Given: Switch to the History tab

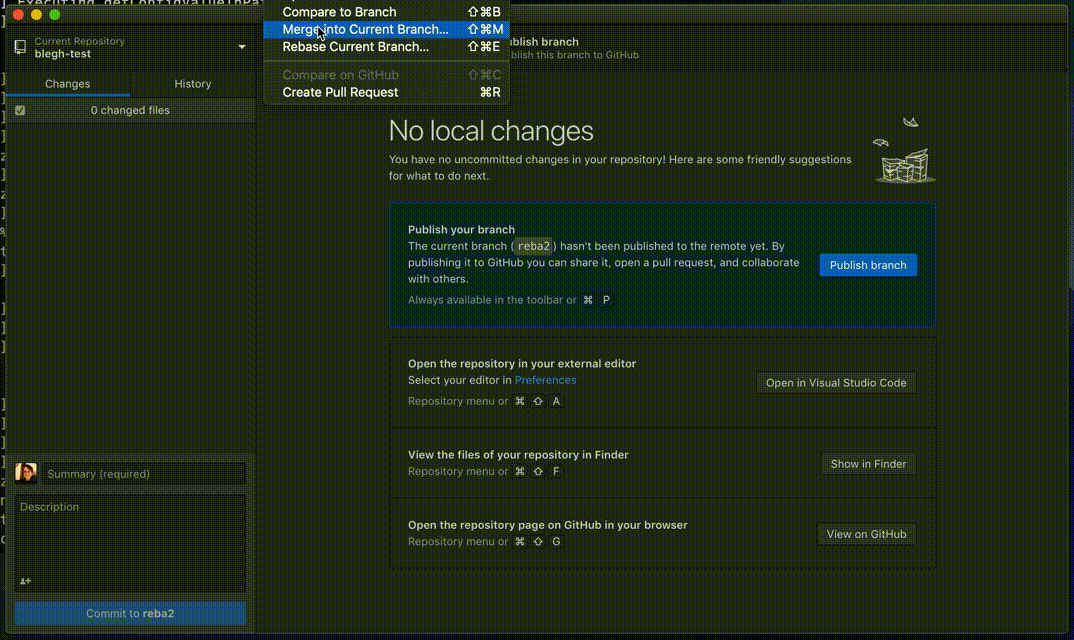Looking at the screenshot, I should [192, 84].
